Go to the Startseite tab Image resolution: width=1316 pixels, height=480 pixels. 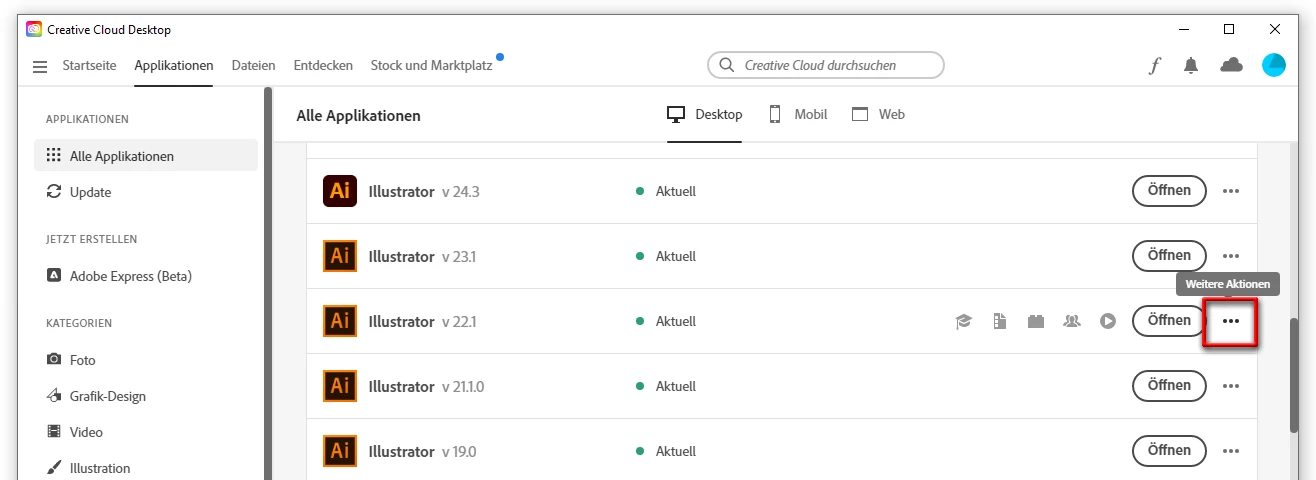click(x=89, y=66)
